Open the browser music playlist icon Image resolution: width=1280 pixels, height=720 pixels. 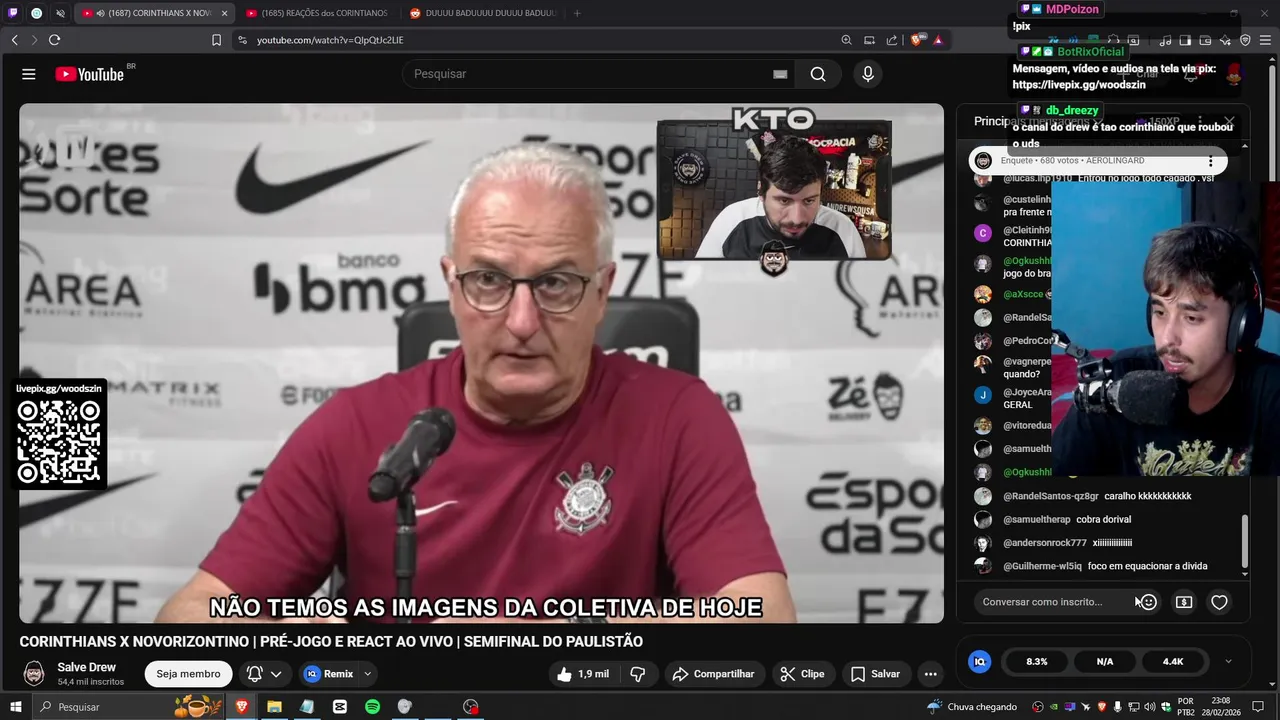click(x=1165, y=40)
